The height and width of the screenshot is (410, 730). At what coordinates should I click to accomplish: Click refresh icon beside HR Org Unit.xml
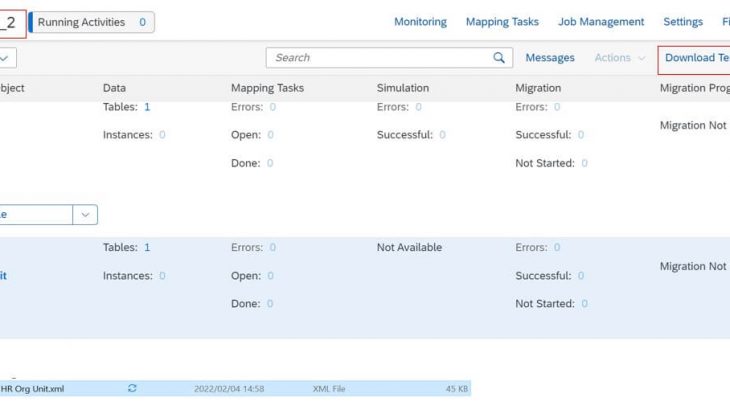(132, 388)
